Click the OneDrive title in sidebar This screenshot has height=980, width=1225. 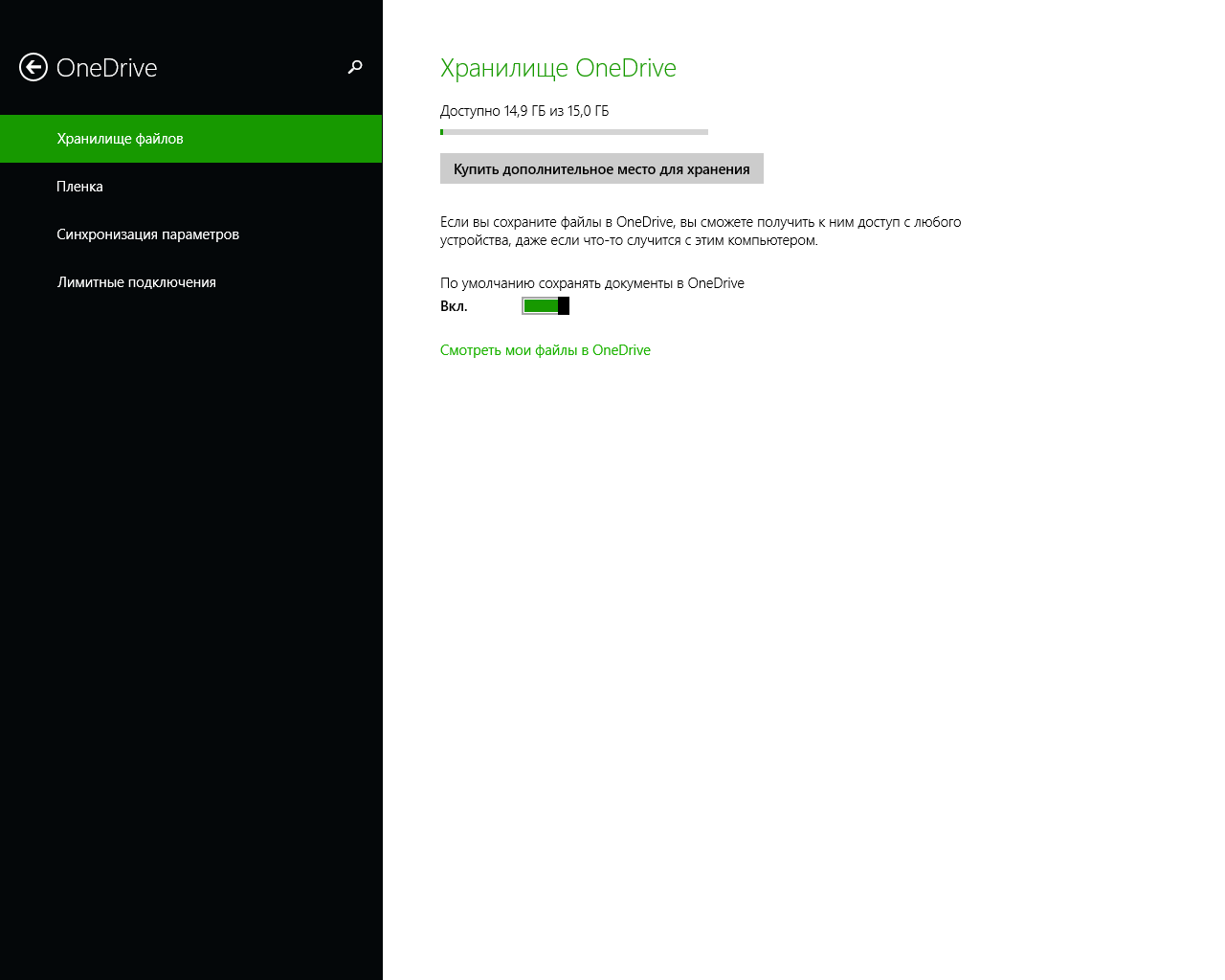pos(106,68)
